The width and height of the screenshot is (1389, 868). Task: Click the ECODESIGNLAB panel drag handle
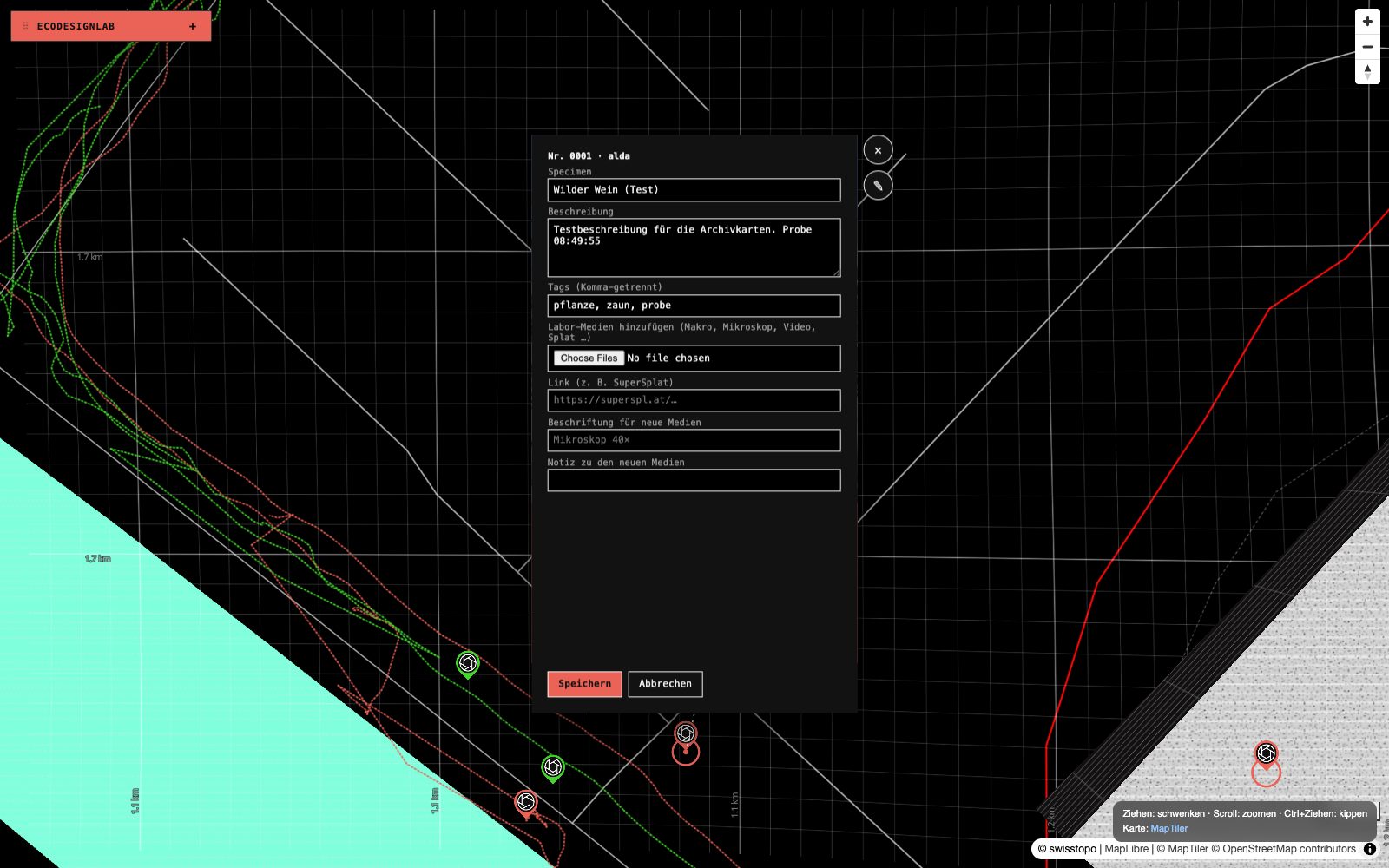[x=25, y=26]
